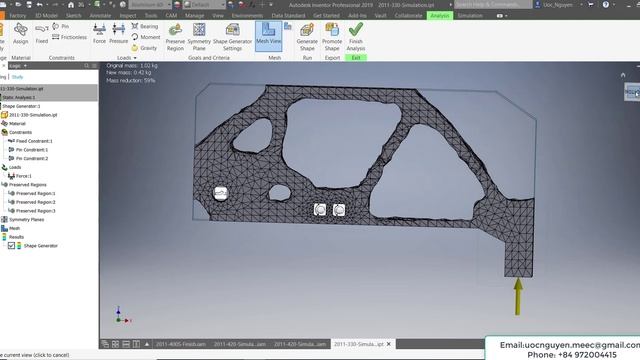Open the Inspect ribbon tab
This screenshot has height=360, width=640.
click(128, 16)
